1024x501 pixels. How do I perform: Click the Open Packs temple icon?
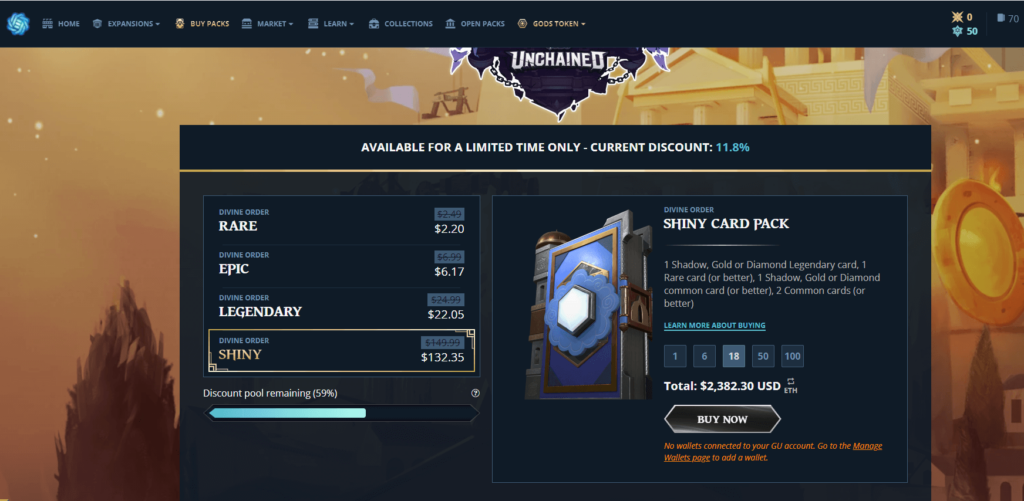pos(451,24)
